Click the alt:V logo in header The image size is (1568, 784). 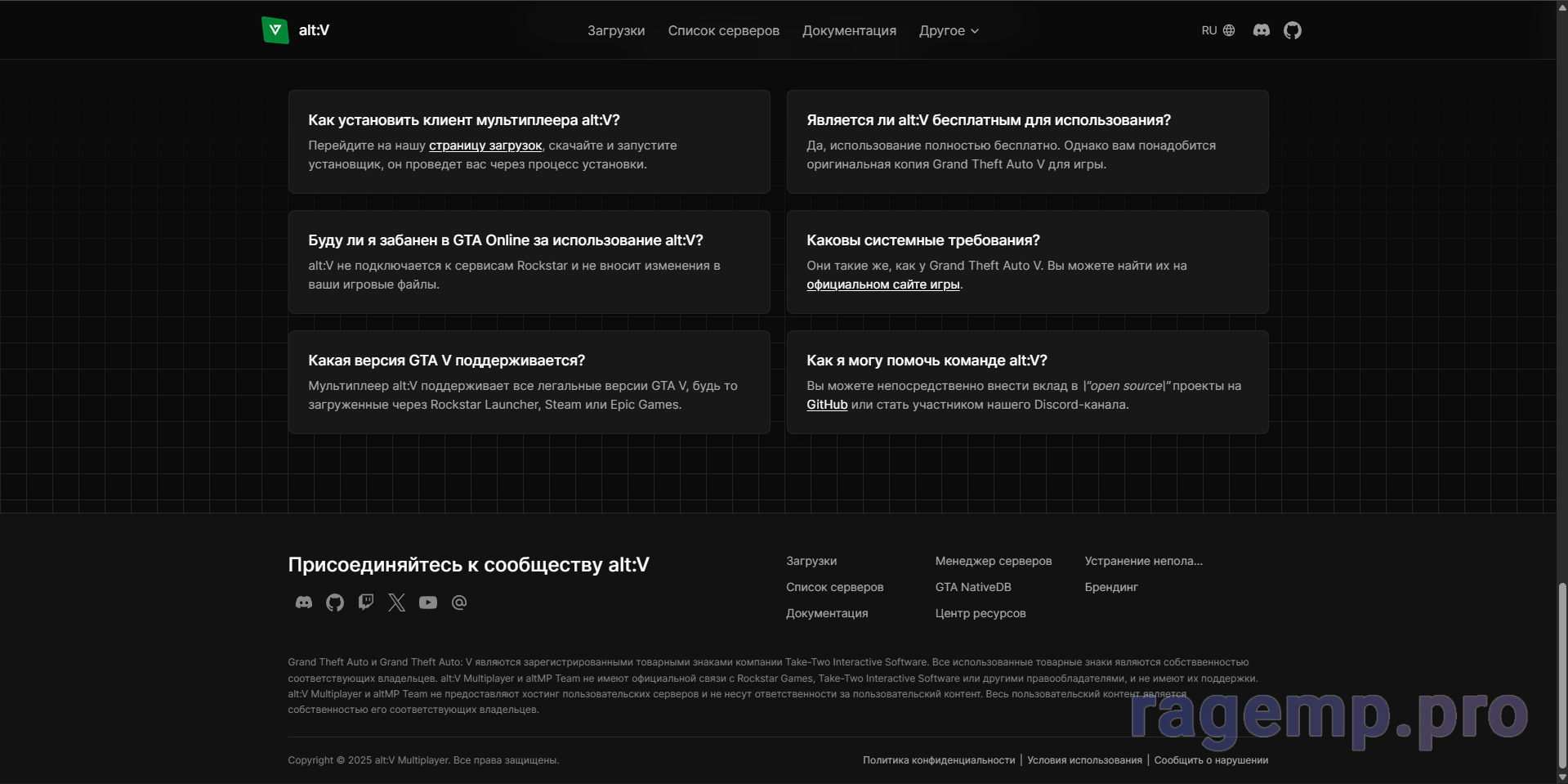(x=295, y=30)
